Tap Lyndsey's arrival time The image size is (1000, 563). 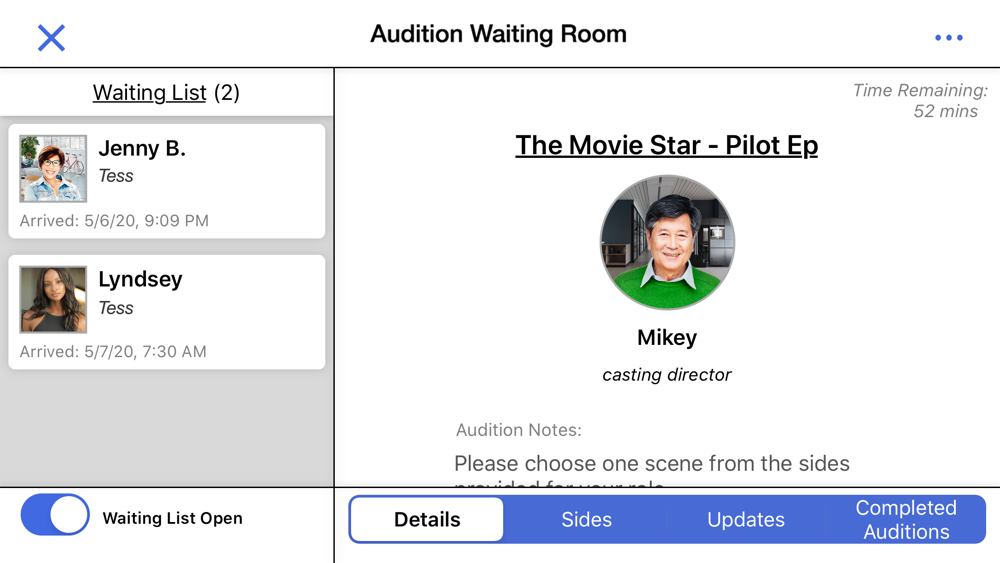coord(113,352)
